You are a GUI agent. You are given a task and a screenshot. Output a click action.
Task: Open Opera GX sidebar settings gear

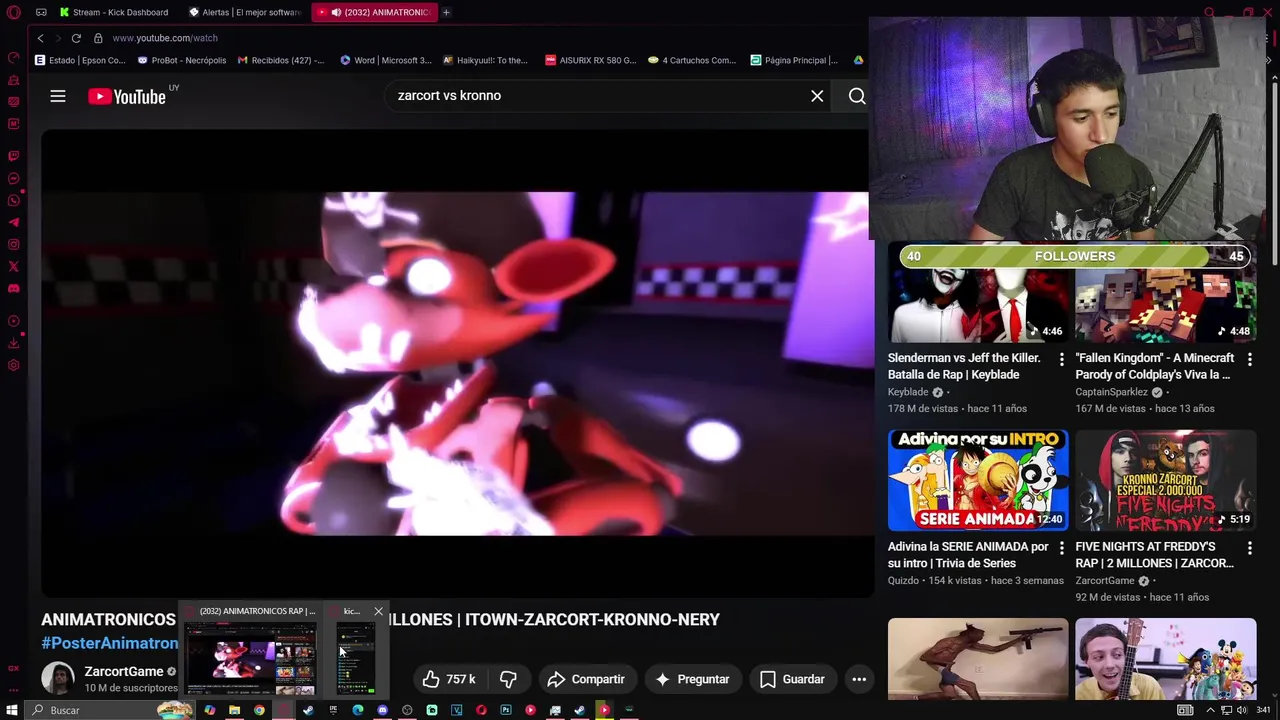[x=14, y=365]
